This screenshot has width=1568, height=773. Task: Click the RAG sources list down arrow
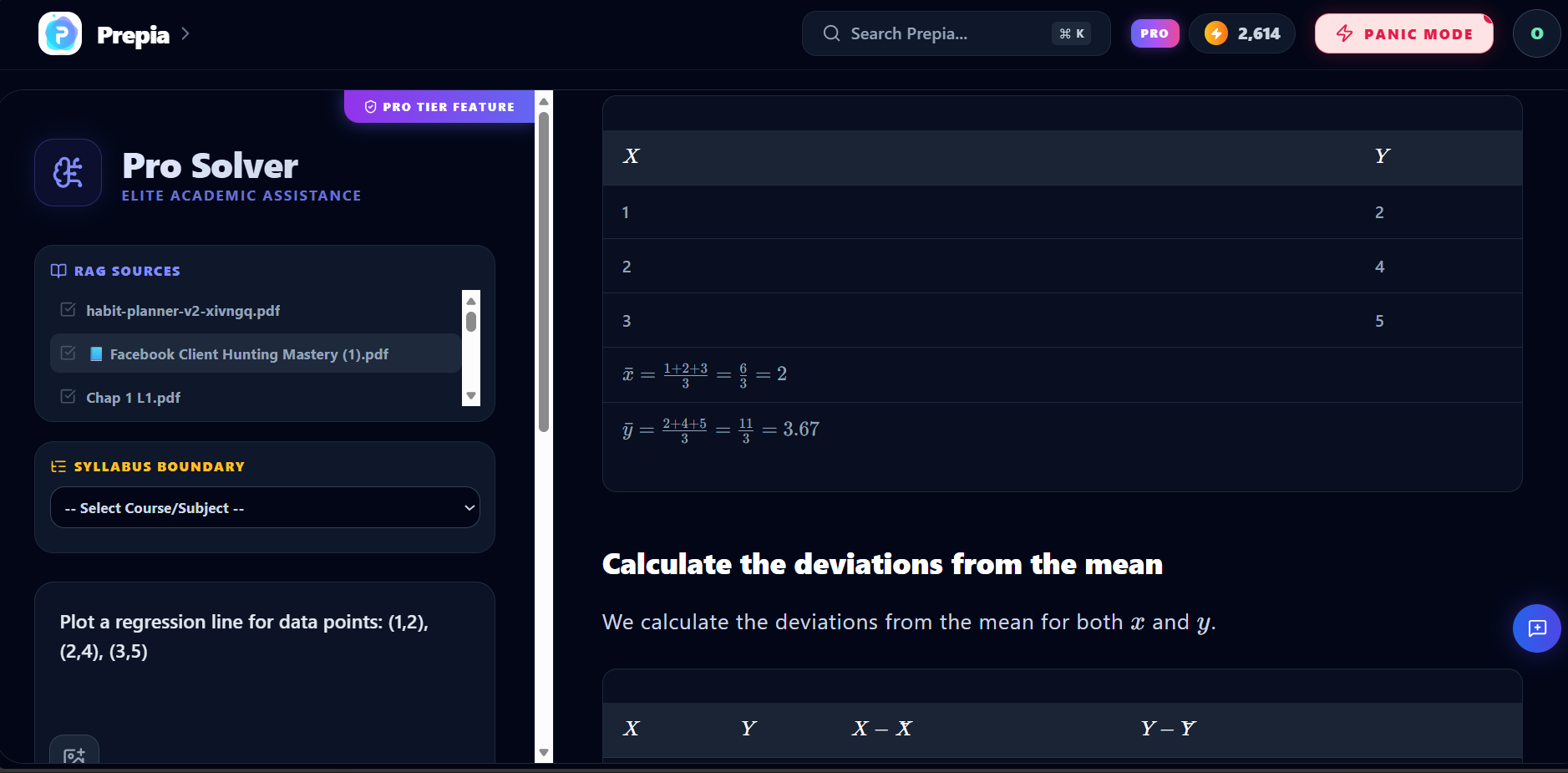[471, 396]
